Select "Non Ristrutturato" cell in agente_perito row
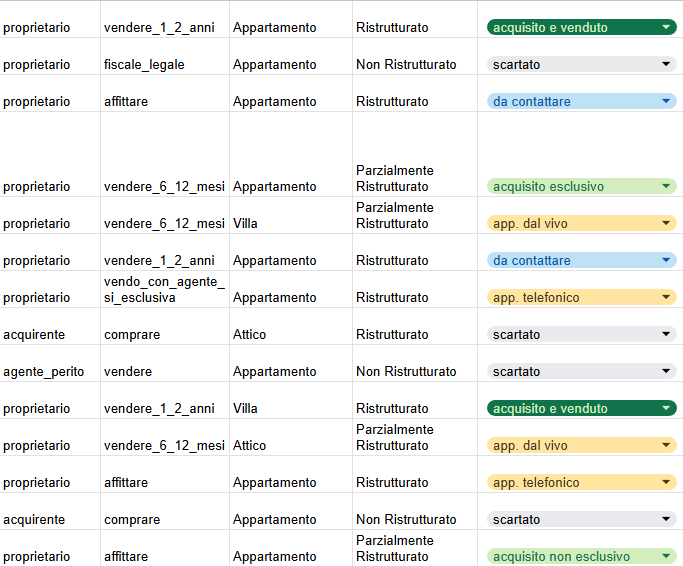This screenshot has height=566, width=683. point(406,372)
